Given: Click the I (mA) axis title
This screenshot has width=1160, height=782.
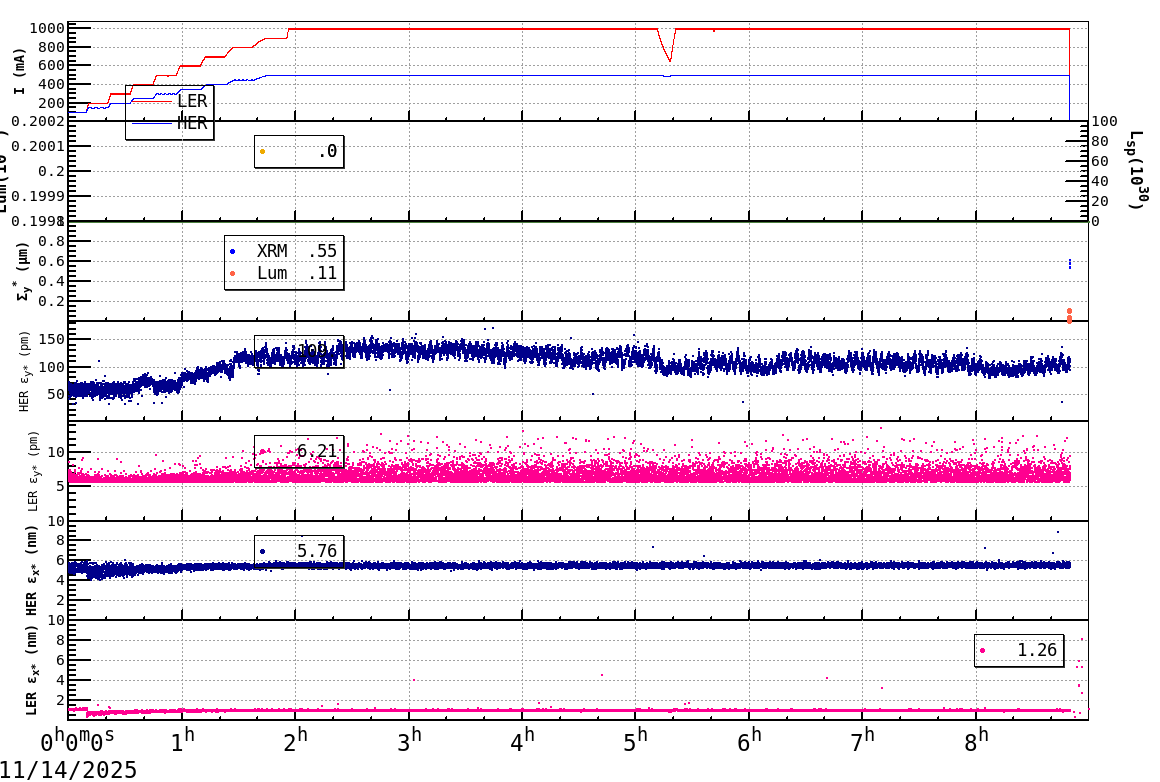Looking at the screenshot, I should click(18, 72).
